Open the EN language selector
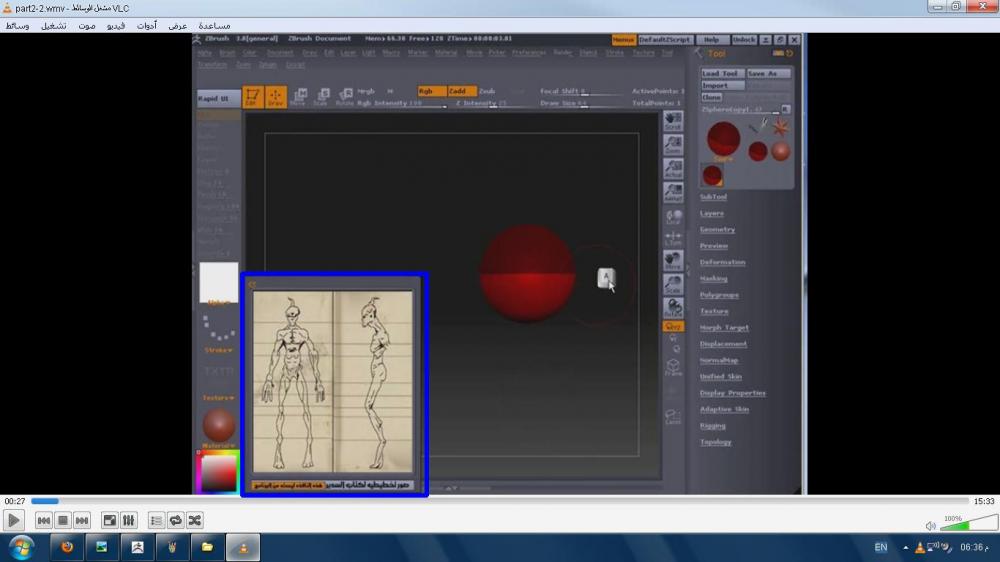The height and width of the screenshot is (562, 1000). [881, 548]
